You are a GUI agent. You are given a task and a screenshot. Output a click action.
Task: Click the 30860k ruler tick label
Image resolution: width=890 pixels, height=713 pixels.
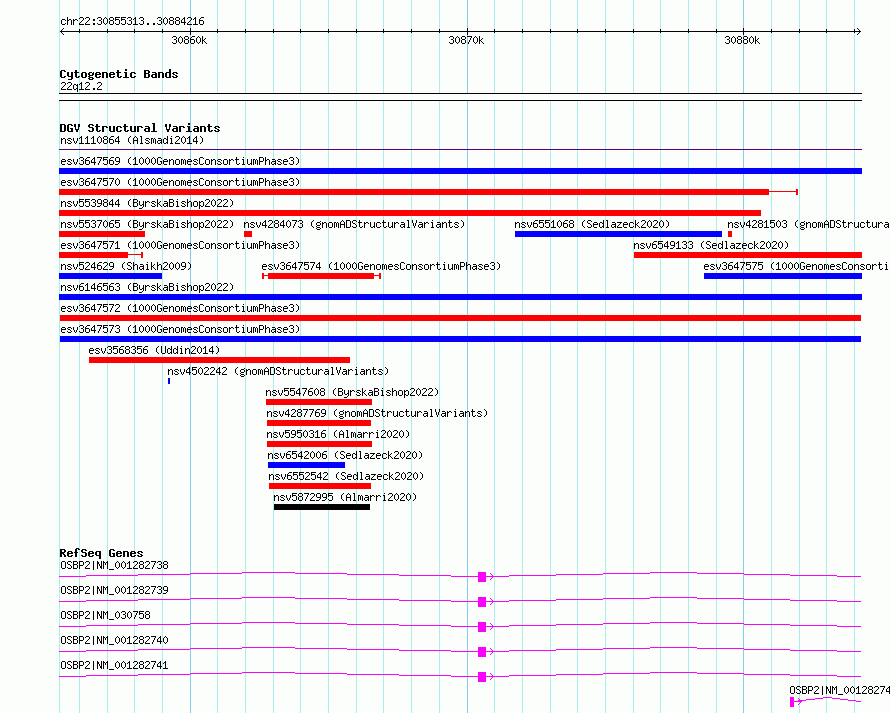pos(189,40)
